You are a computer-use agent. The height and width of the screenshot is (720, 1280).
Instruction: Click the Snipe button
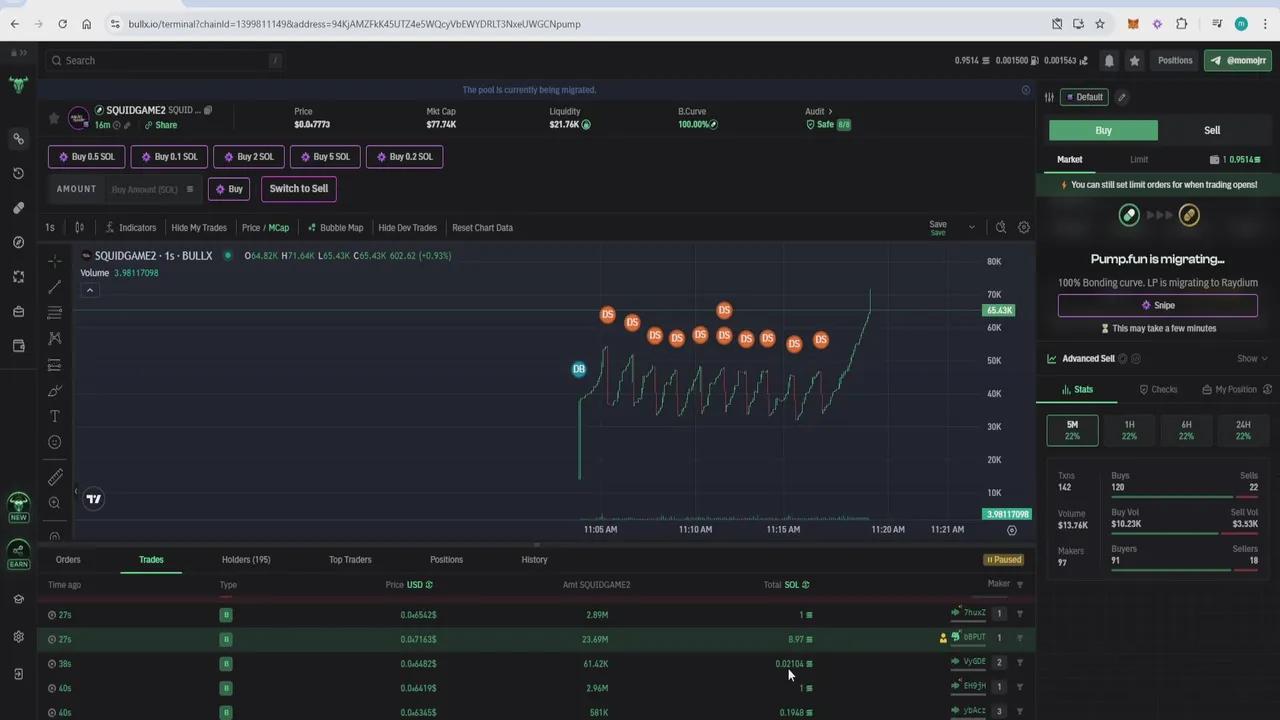click(1158, 306)
